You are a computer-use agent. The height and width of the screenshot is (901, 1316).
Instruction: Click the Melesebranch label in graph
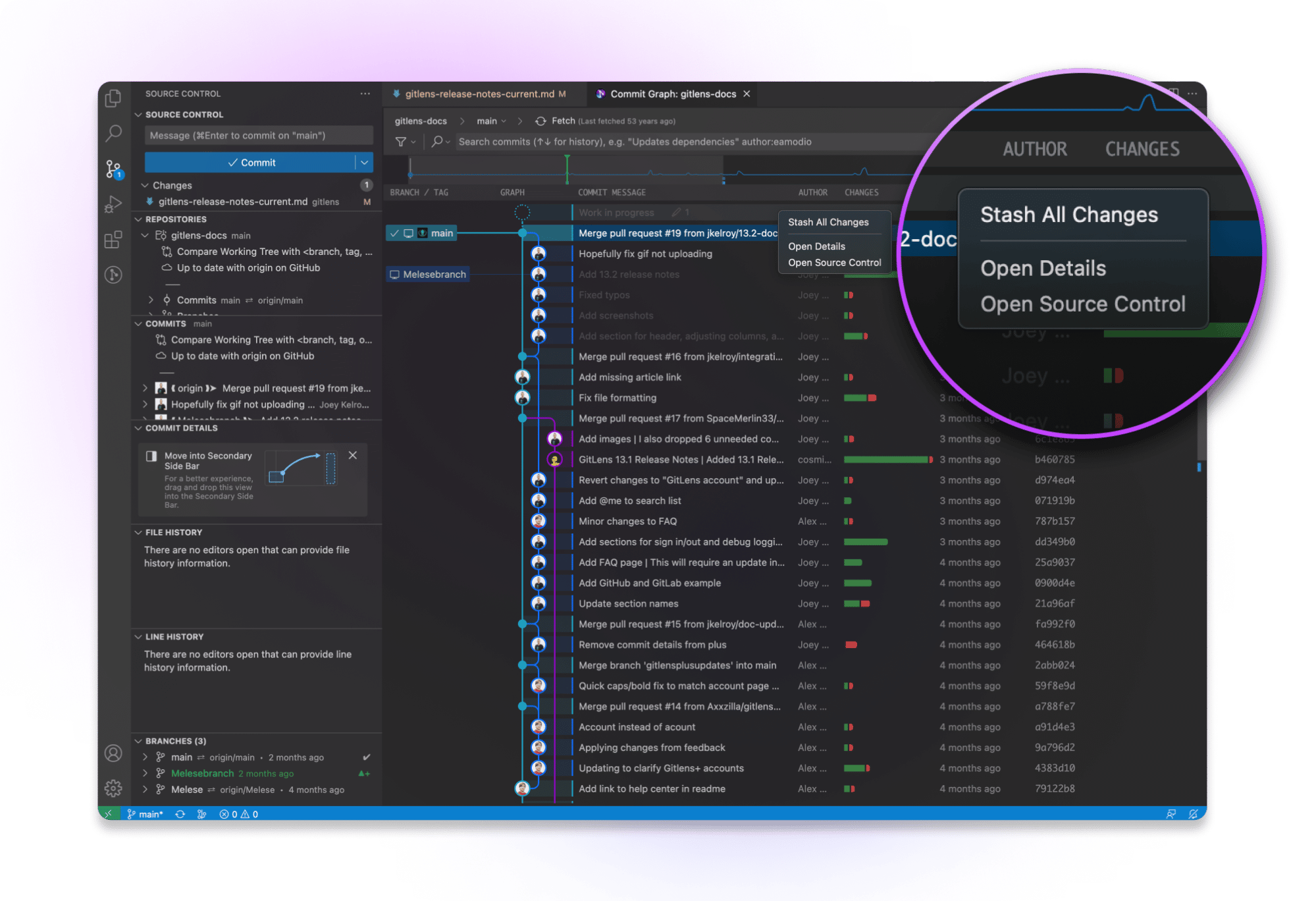428,274
